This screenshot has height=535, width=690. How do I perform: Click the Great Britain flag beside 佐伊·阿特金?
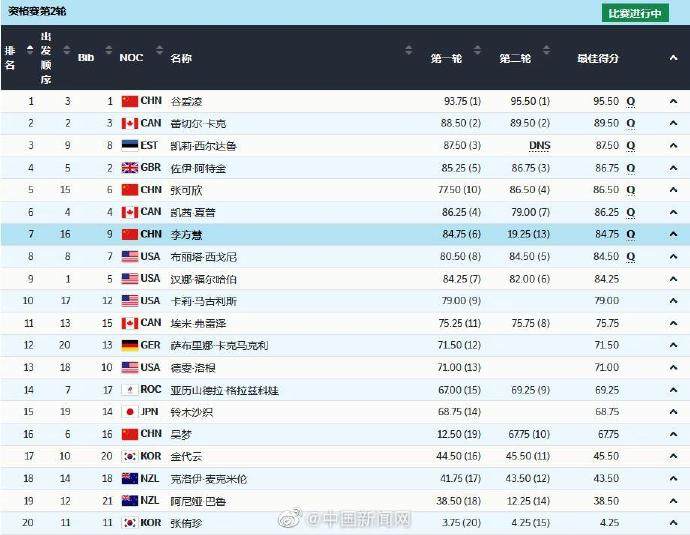129,167
